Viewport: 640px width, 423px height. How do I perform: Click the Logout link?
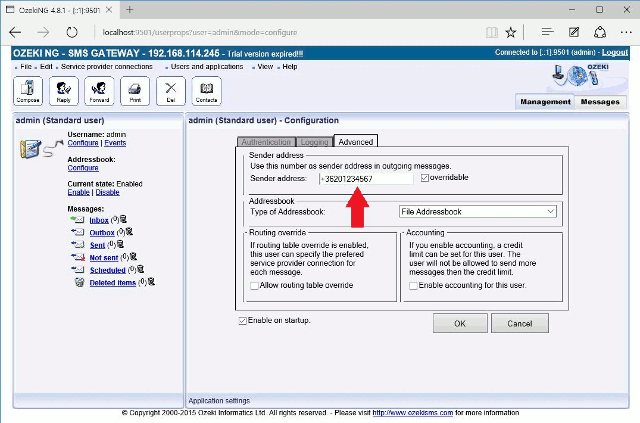[615, 52]
